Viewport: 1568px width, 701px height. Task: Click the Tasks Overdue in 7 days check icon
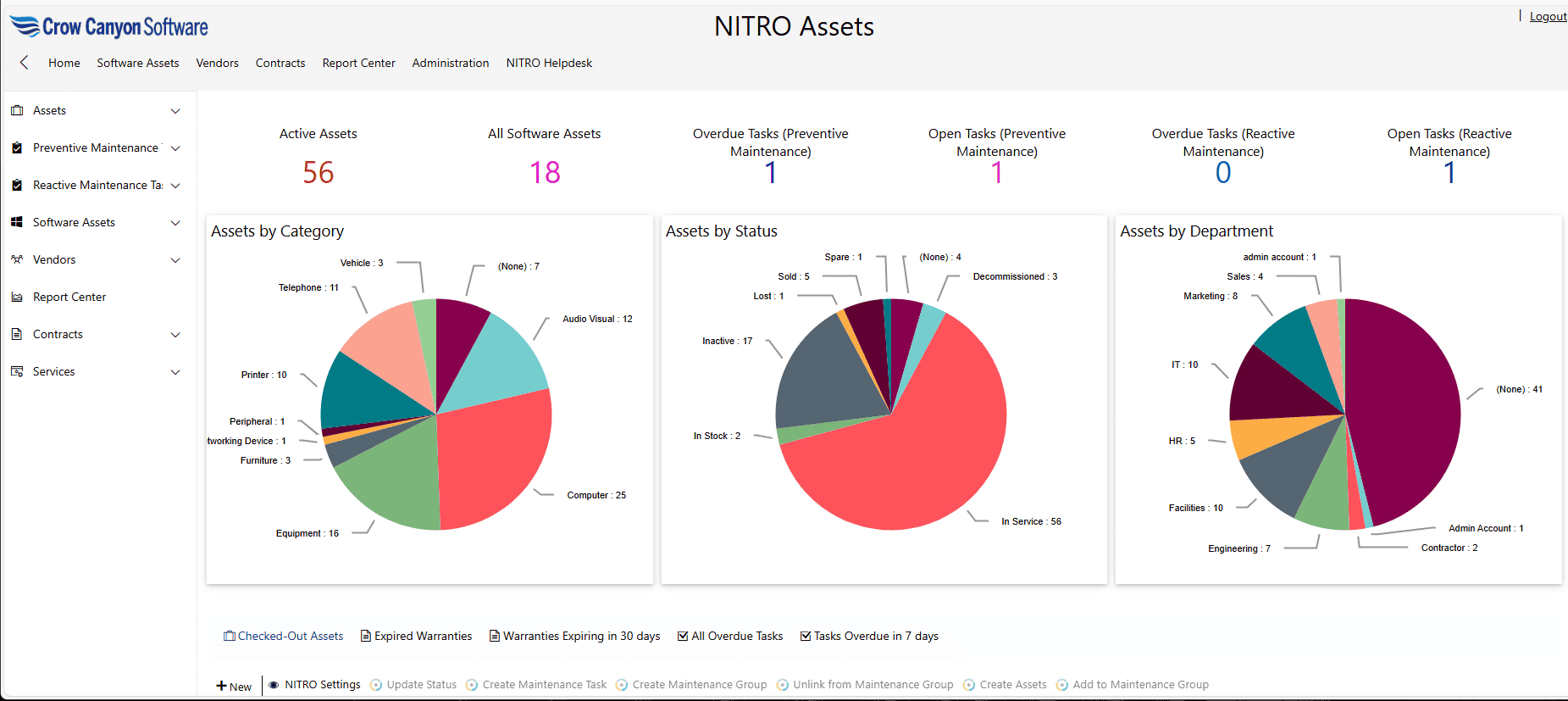click(806, 636)
